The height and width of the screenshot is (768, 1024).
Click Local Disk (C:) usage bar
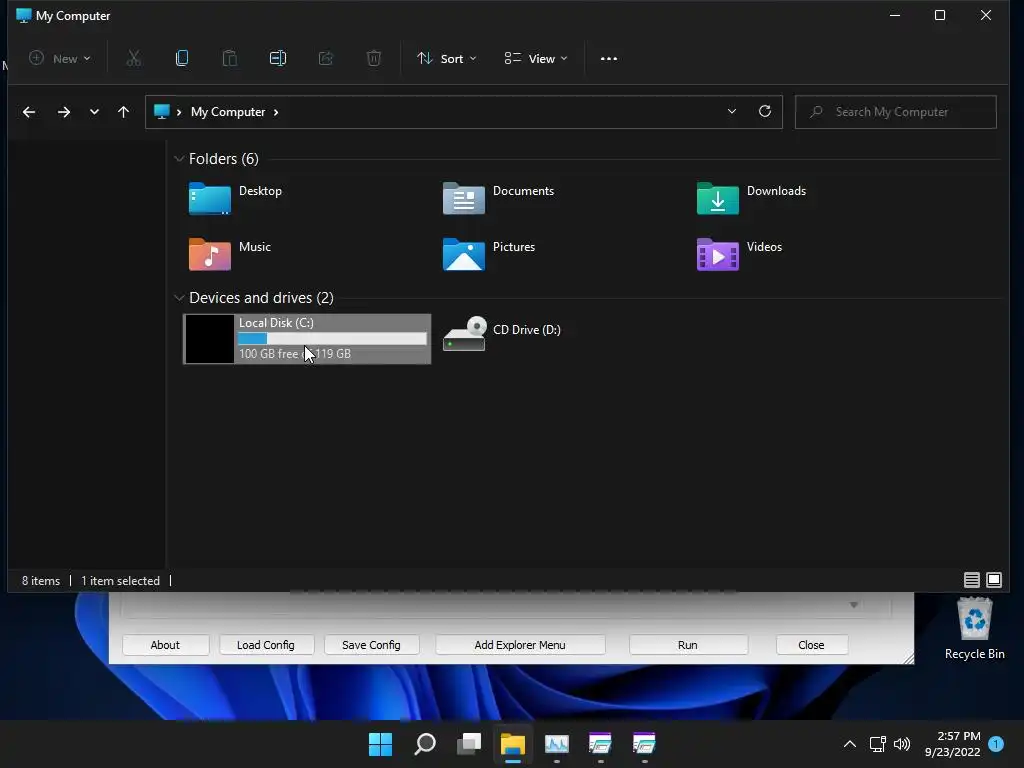pyautogui.click(x=332, y=338)
